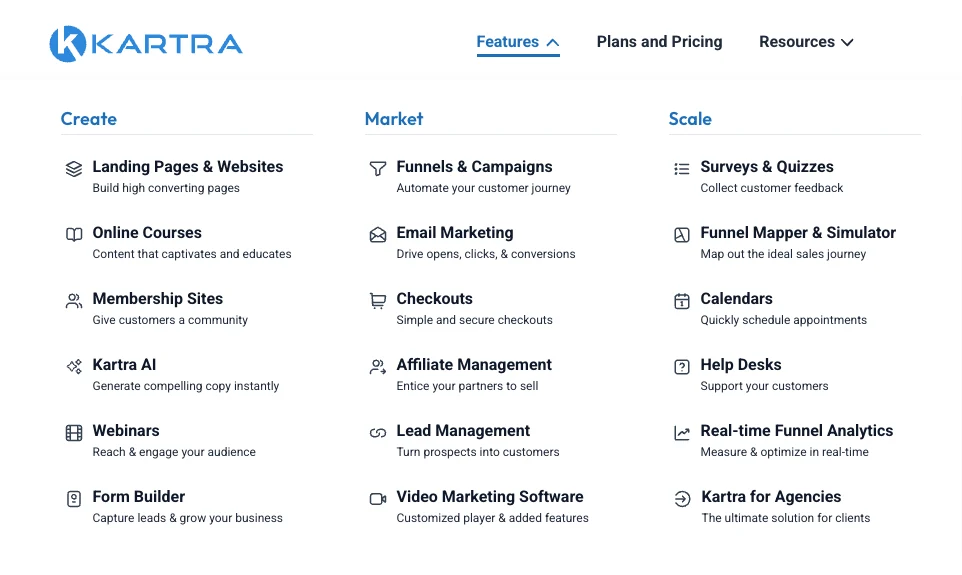Go to Kartra for Agencies
Viewport: 962px width, 575px height.
tap(771, 496)
